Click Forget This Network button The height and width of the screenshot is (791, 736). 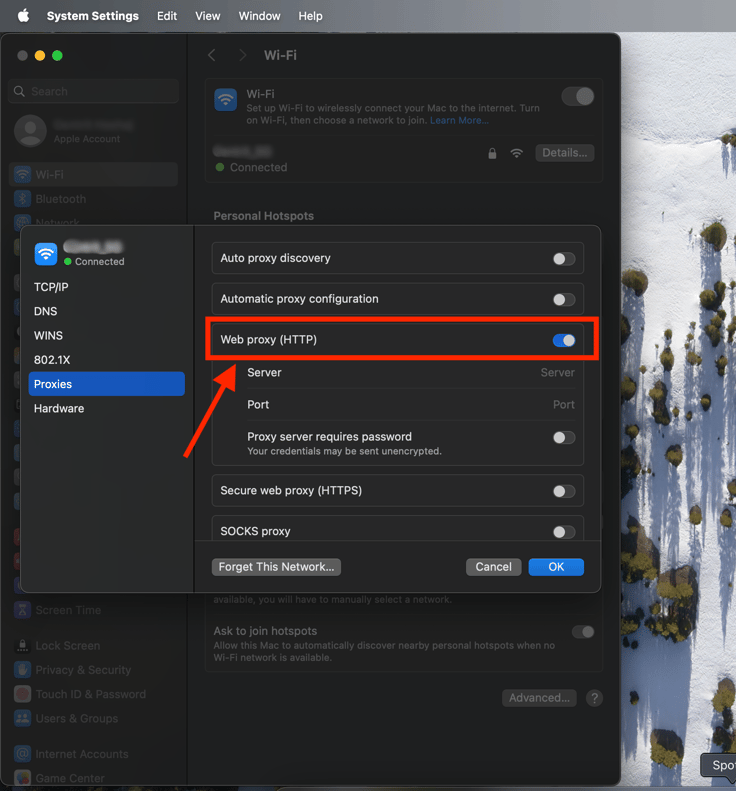coord(277,567)
